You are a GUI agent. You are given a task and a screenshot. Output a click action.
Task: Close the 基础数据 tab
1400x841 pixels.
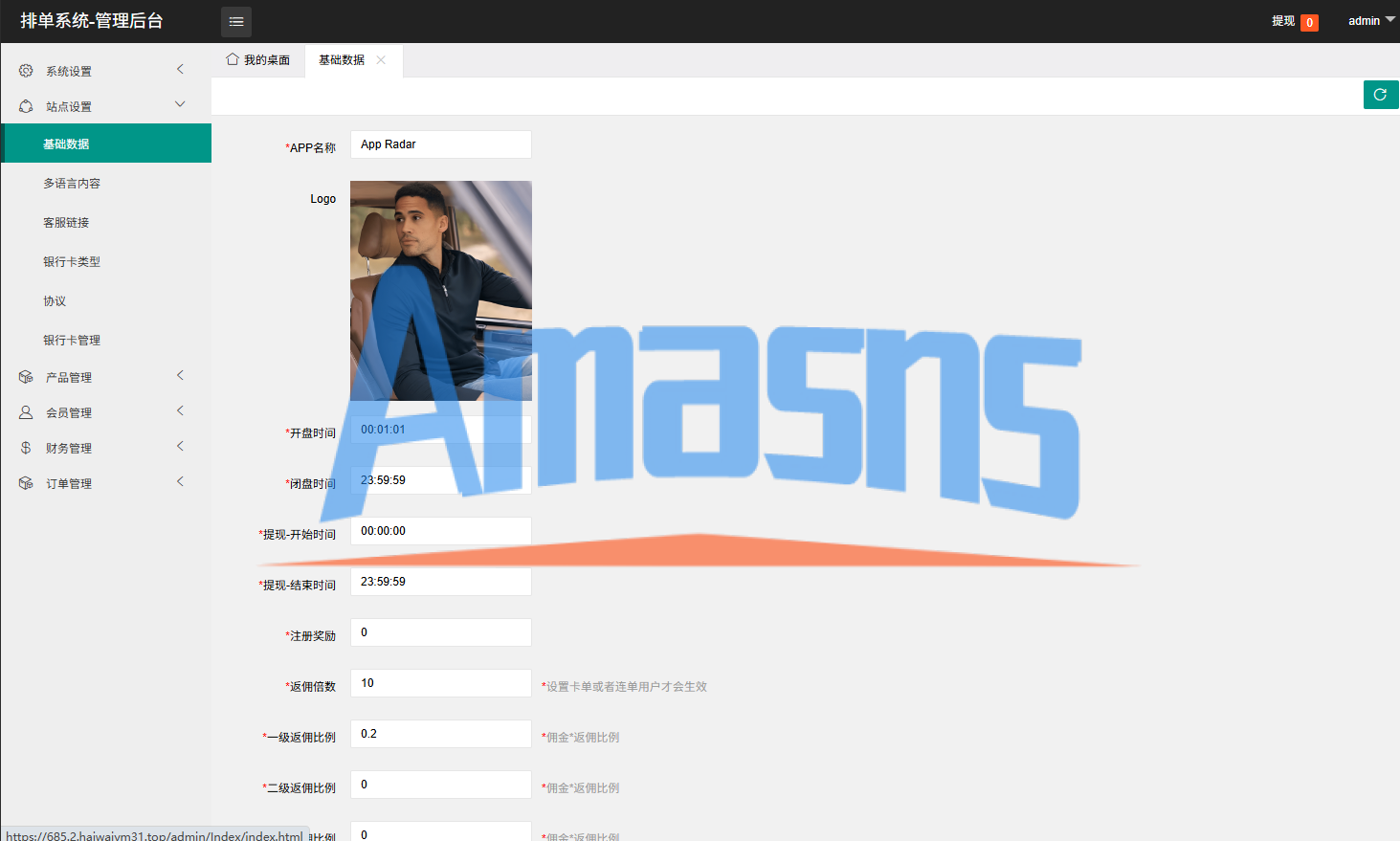point(381,59)
